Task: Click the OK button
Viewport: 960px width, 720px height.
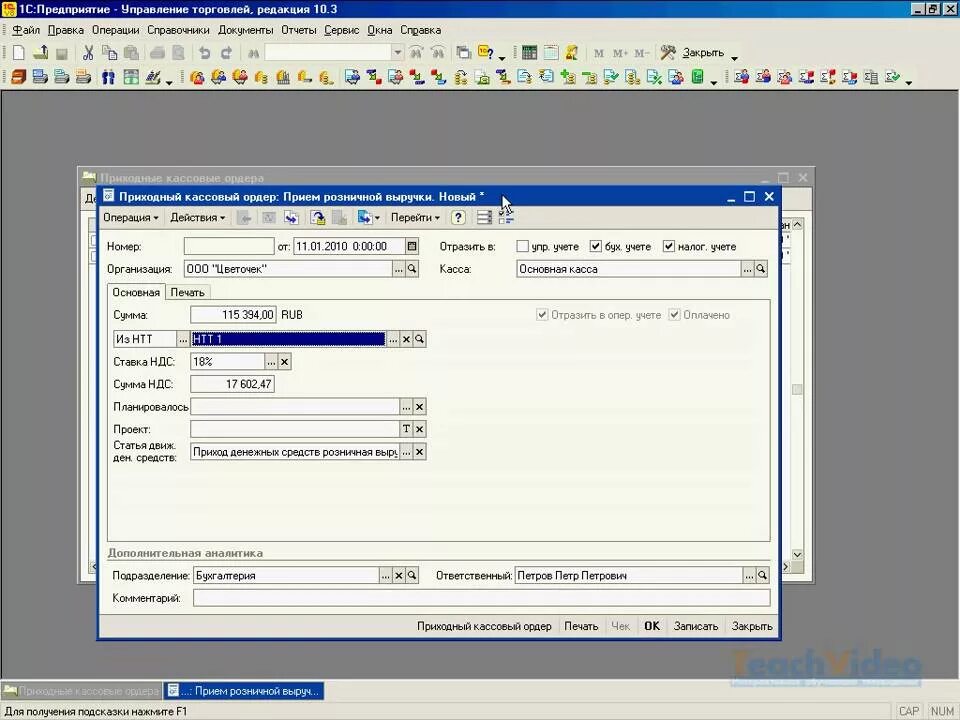Action: (x=652, y=626)
